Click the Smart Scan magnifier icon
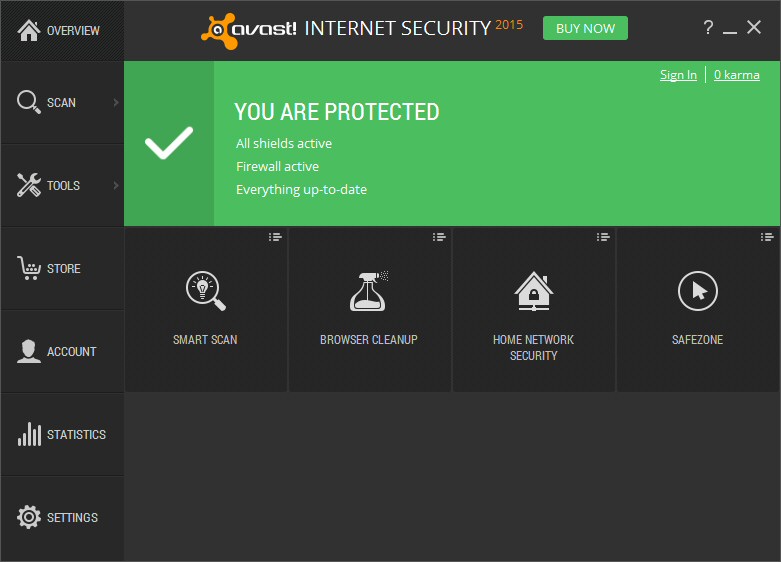The image size is (781, 562). tap(206, 291)
